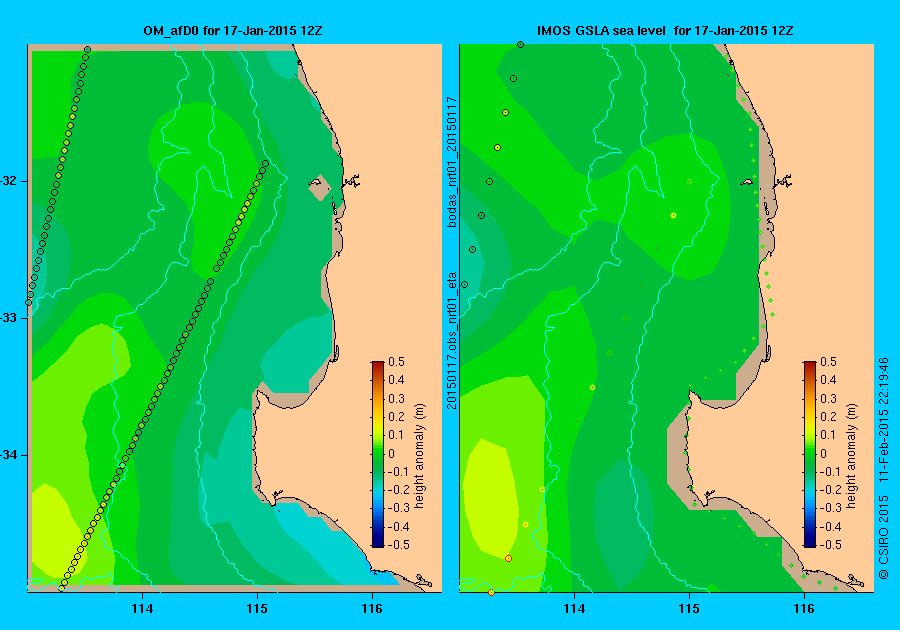Click the left map's 'height anomaly (m)' label
This screenshot has height=630, width=900.
tap(420, 456)
